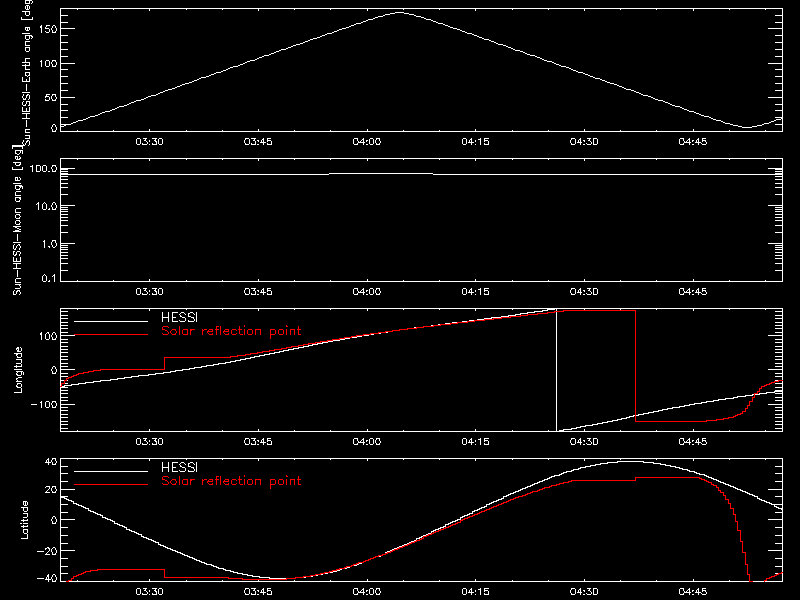Click '1.0' y-tick on Moon angle plot

tap(49, 244)
